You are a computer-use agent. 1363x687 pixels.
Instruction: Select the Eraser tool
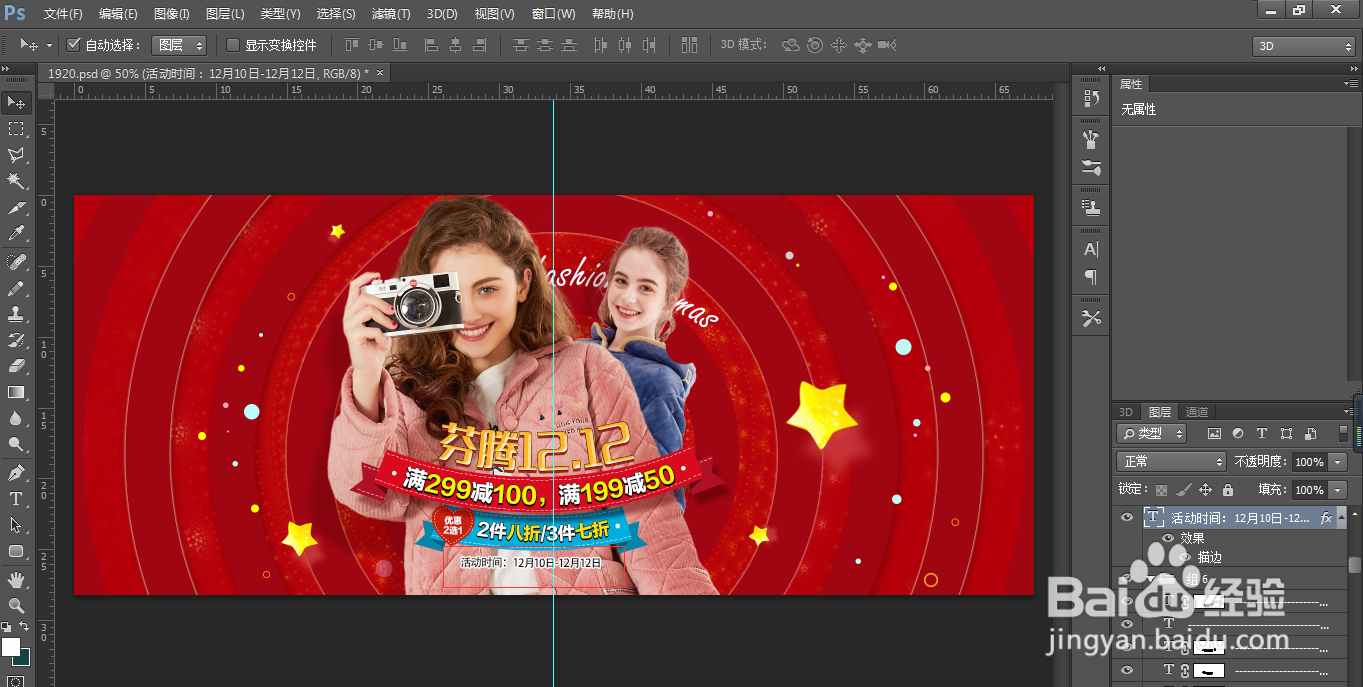point(16,366)
